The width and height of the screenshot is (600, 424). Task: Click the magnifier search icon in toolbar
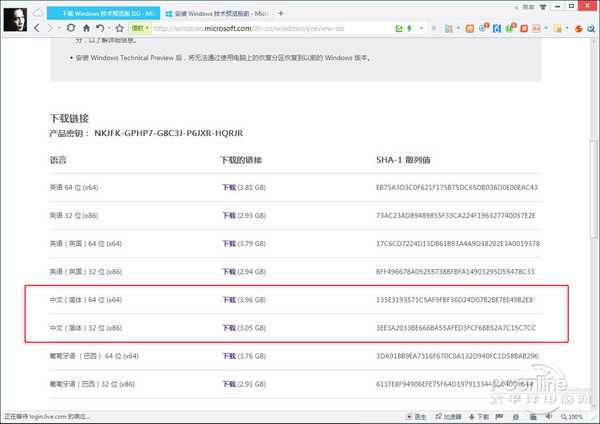point(591,28)
